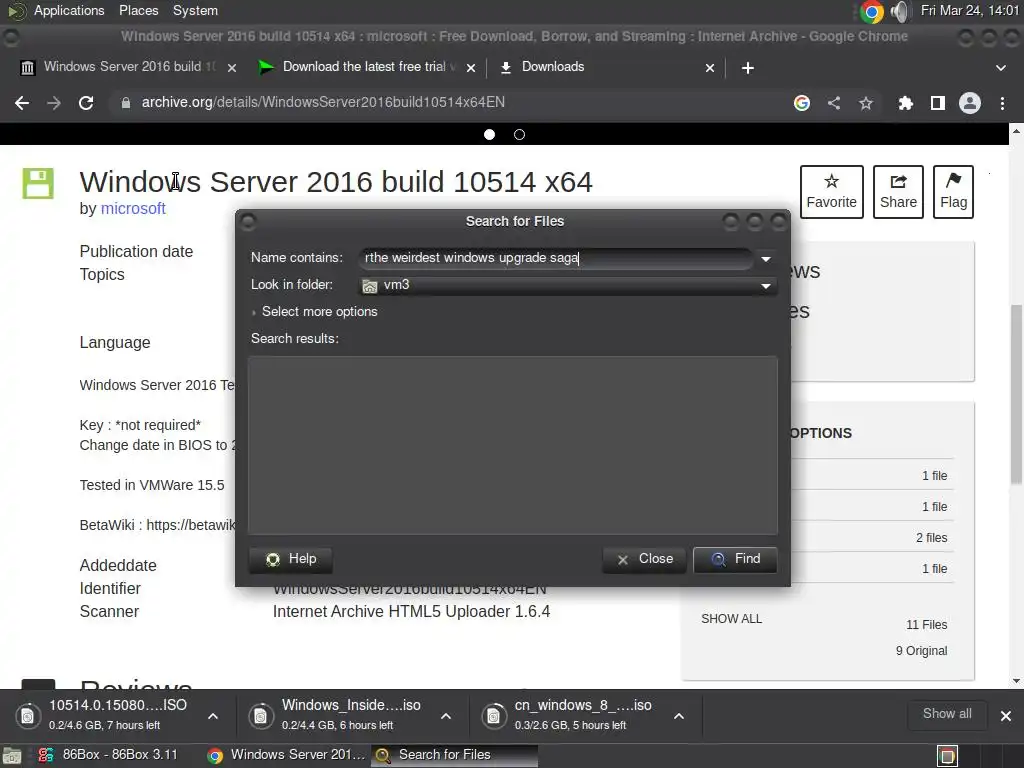1024x768 pixels.
Task: Click the cn_windows_8 iso download item
Action: 571,715
